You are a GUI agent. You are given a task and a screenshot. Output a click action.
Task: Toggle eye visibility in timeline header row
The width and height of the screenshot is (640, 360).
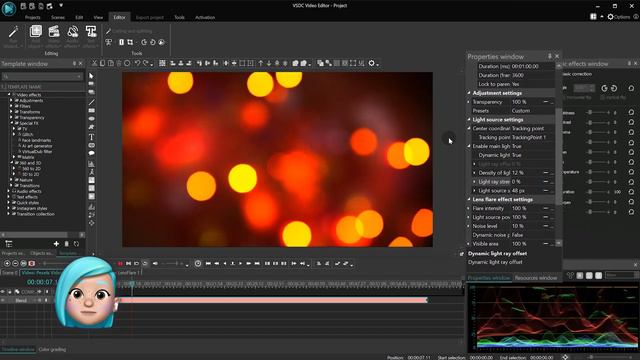coord(3,292)
